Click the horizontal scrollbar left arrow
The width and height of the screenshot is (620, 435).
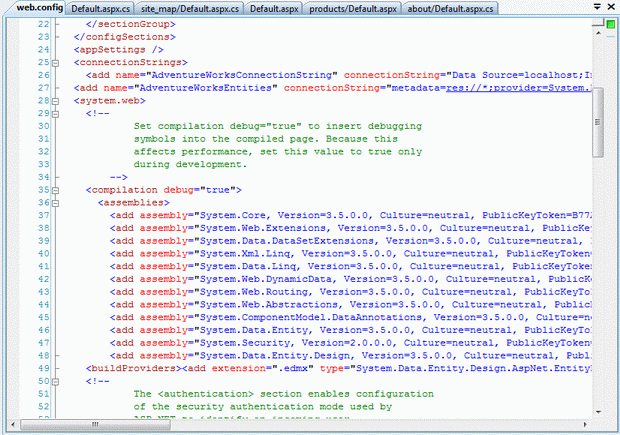13,425
